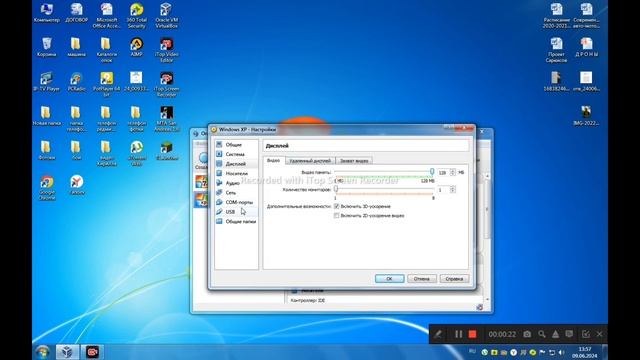Select the PotPlayer 64 bit desktop icon
640x360 pixels.
coord(107,84)
